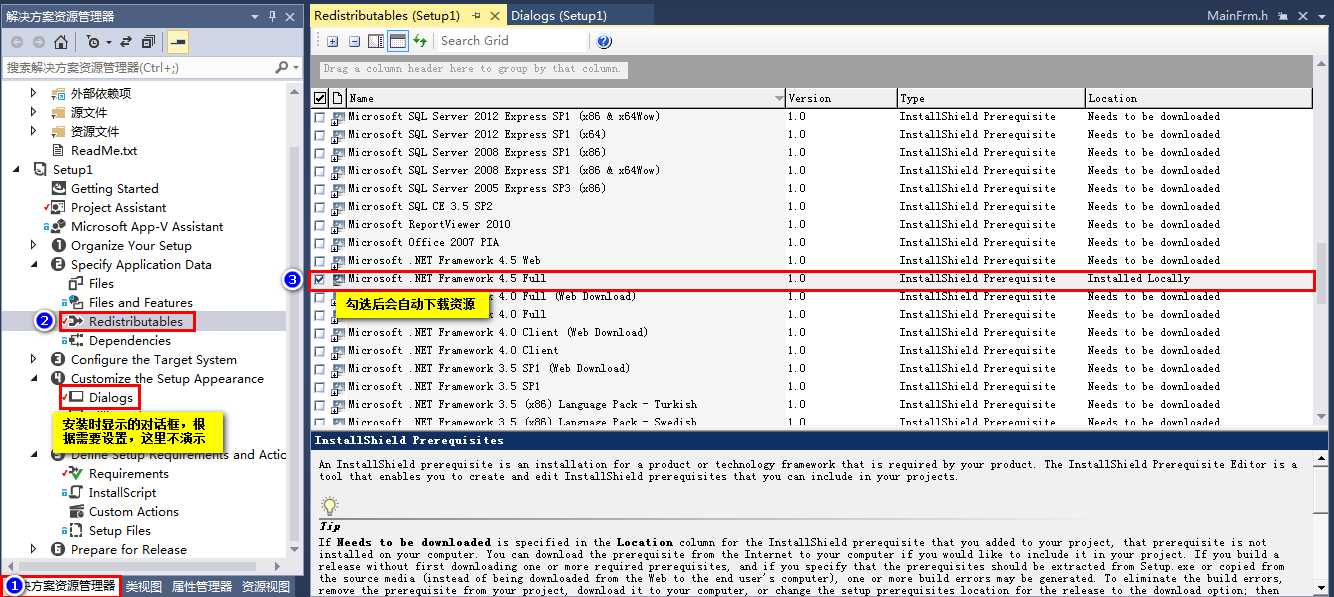This screenshot has width=1334, height=597.
Task: Open the Custom Actions node
Action: tap(133, 511)
